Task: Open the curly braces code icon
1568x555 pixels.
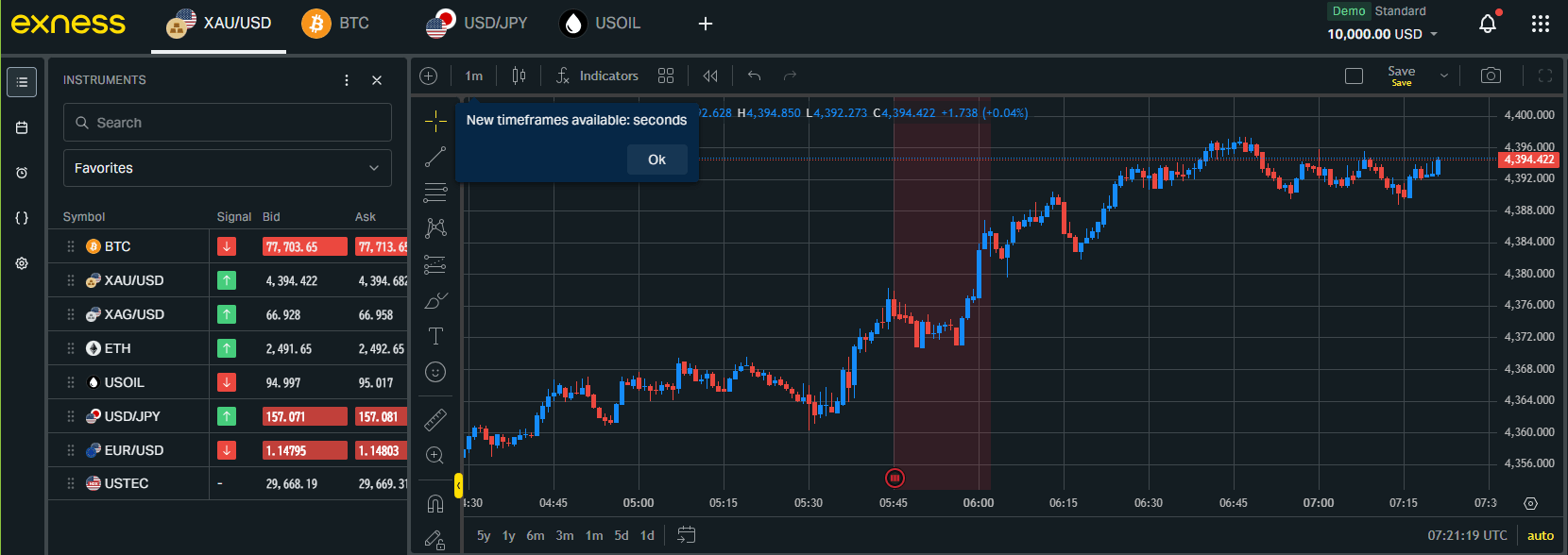Action: 22,218
